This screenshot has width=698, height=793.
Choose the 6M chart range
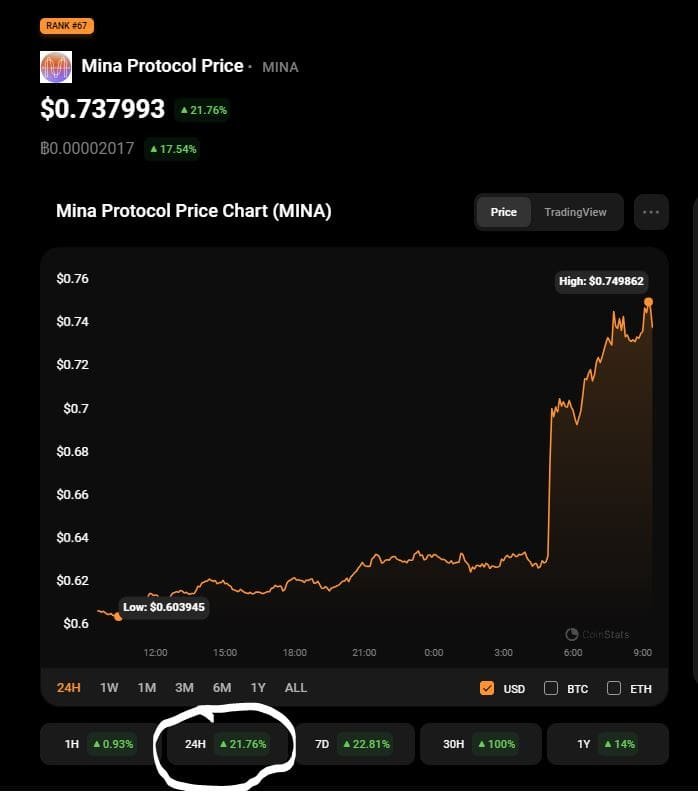tap(222, 688)
